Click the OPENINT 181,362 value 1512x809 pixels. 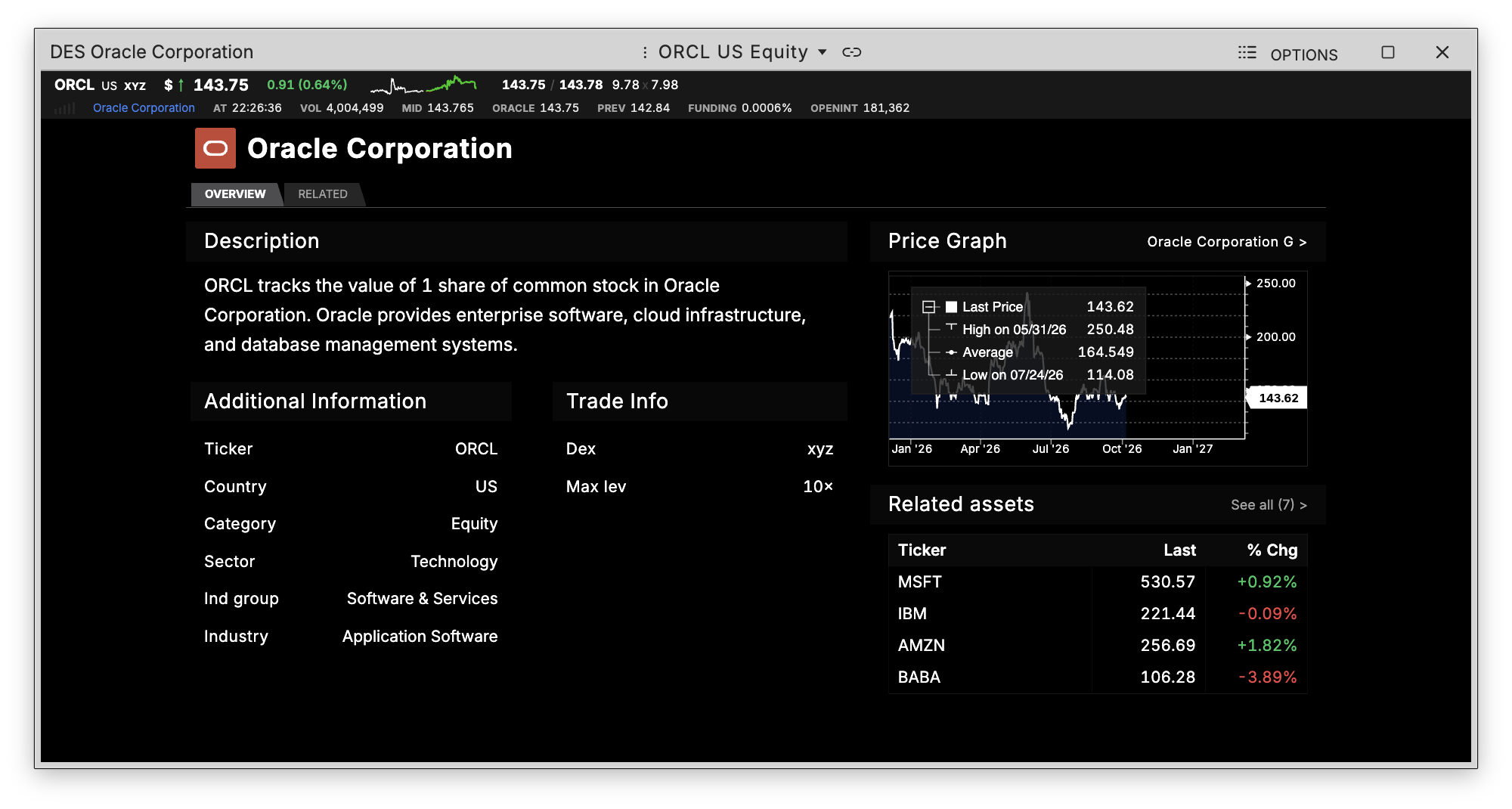pyautogui.click(x=860, y=108)
